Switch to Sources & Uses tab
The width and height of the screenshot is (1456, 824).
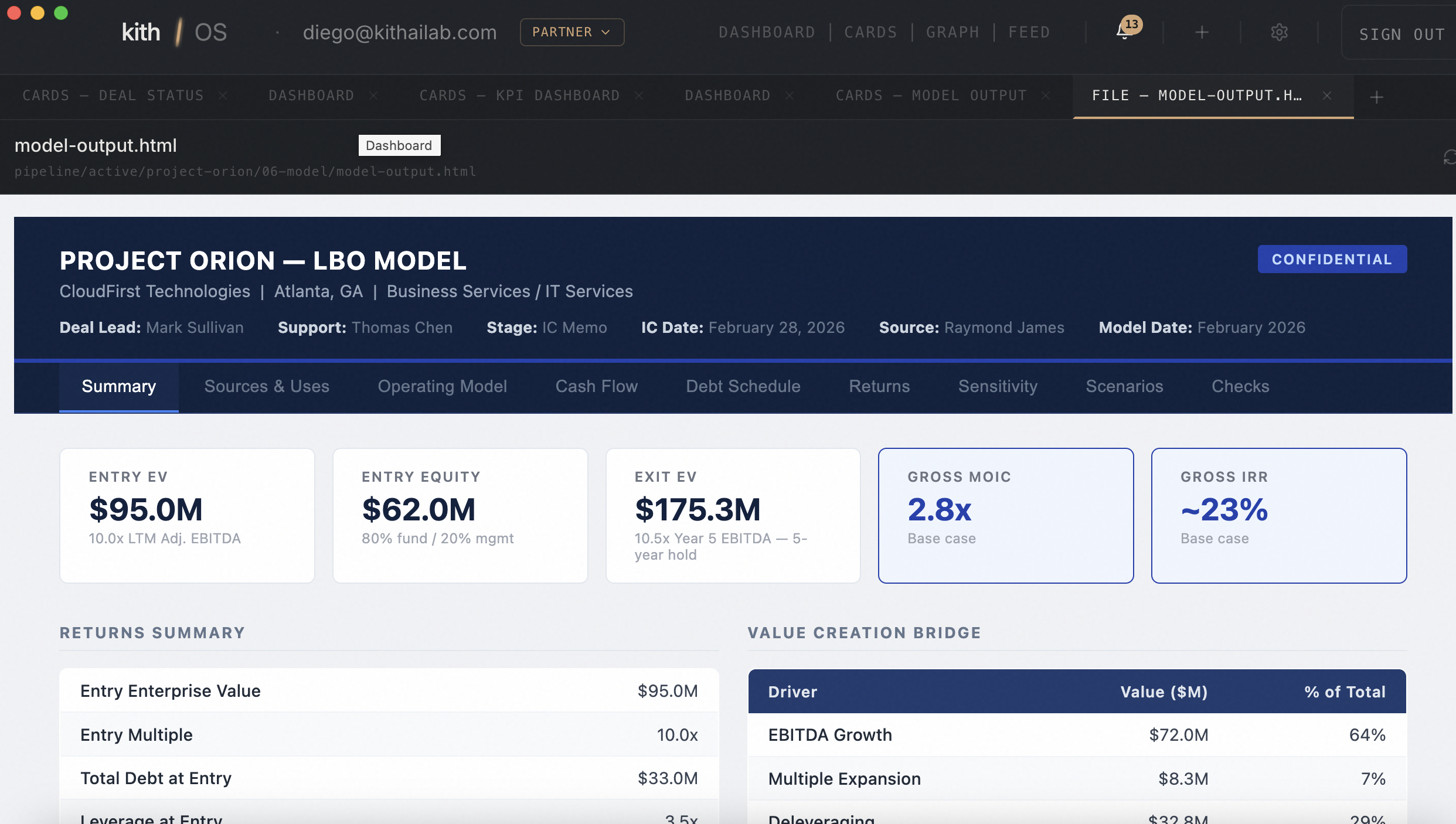[x=267, y=386]
